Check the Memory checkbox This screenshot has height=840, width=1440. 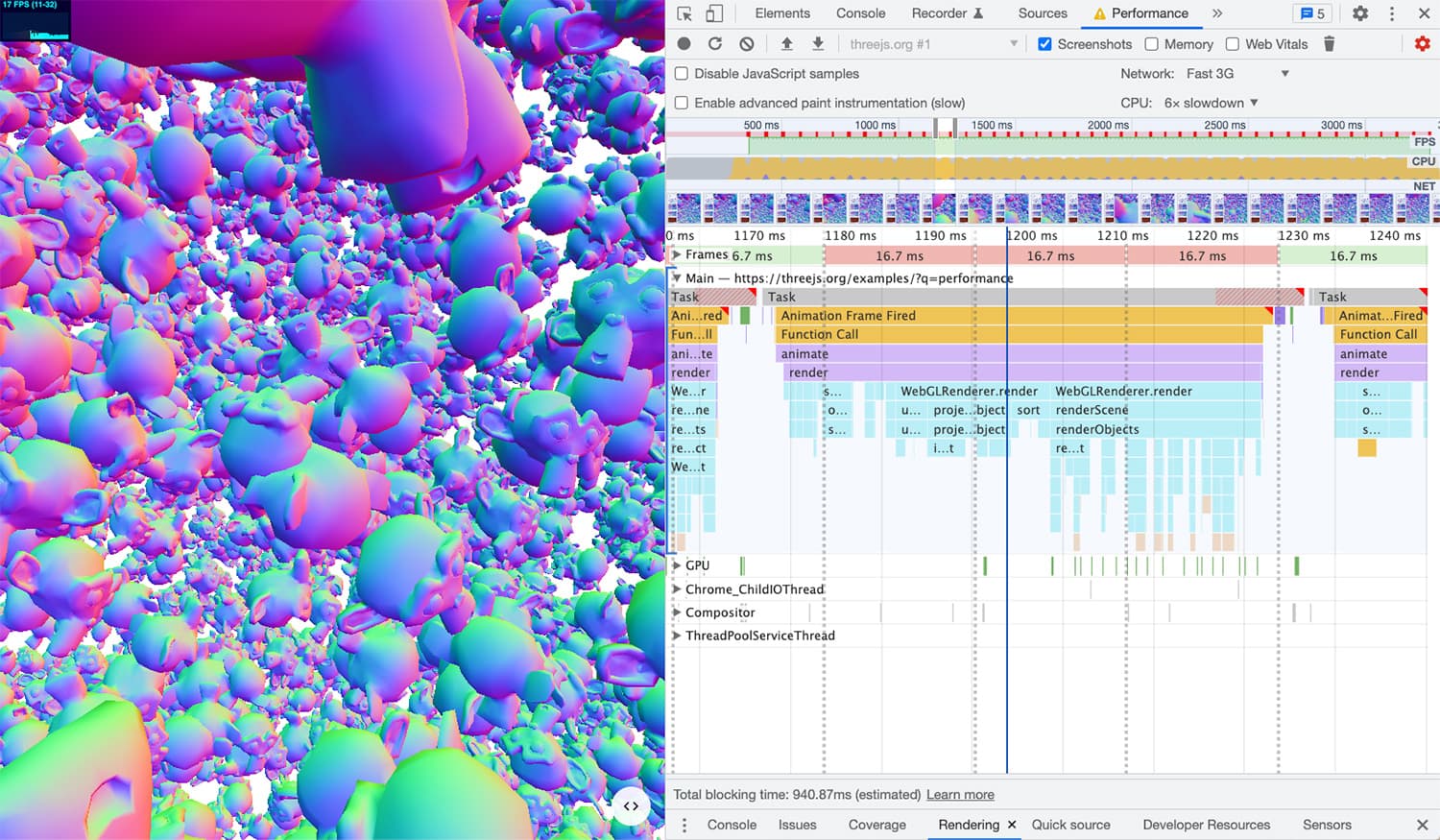coord(1151,44)
